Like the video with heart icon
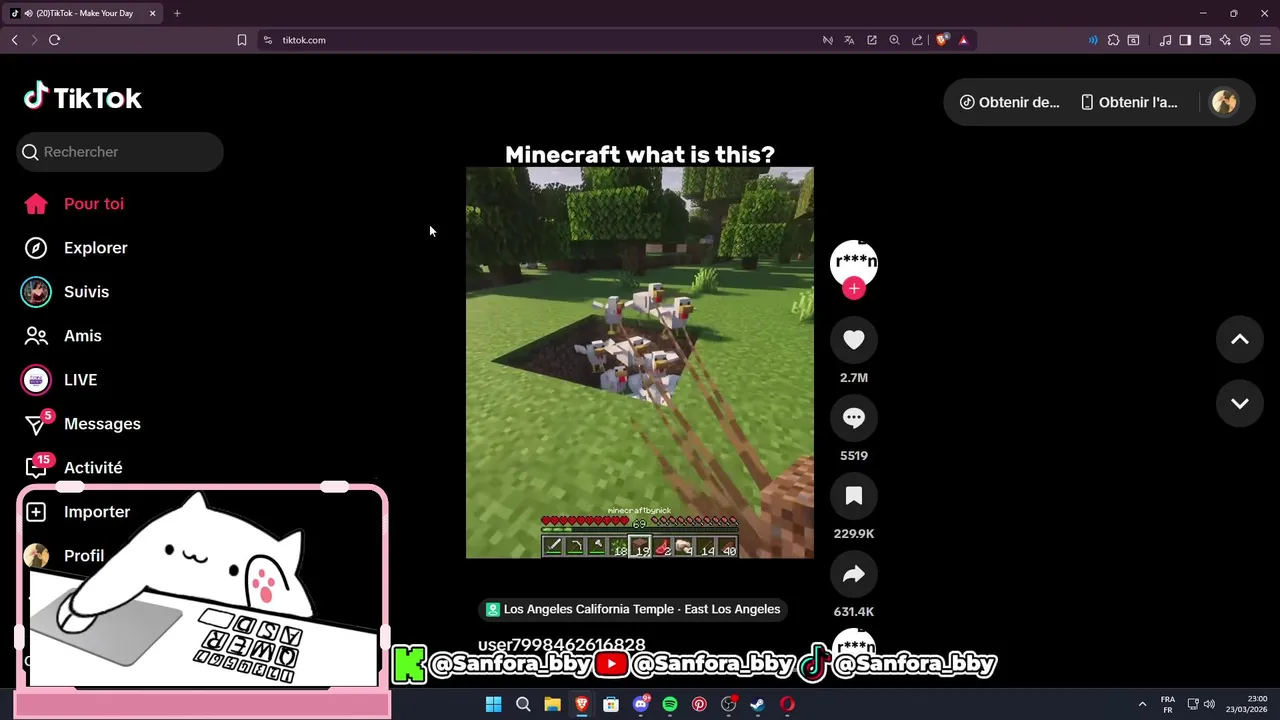This screenshot has width=1280, height=720. pos(854,340)
